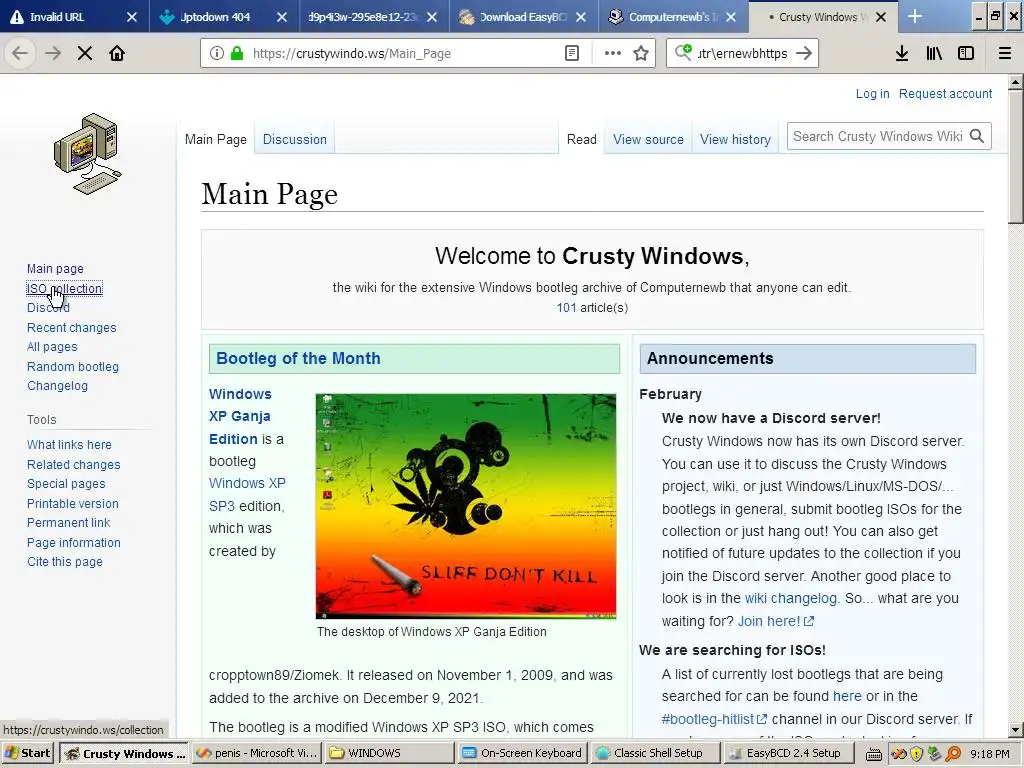The image size is (1024, 768).
Task: Switch to EasyBCD 2.4 Setup taskbar window
Action: [788, 753]
